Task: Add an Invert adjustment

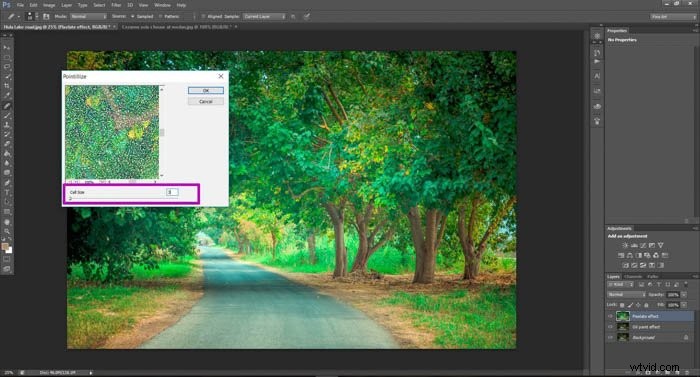Action: pos(625,265)
